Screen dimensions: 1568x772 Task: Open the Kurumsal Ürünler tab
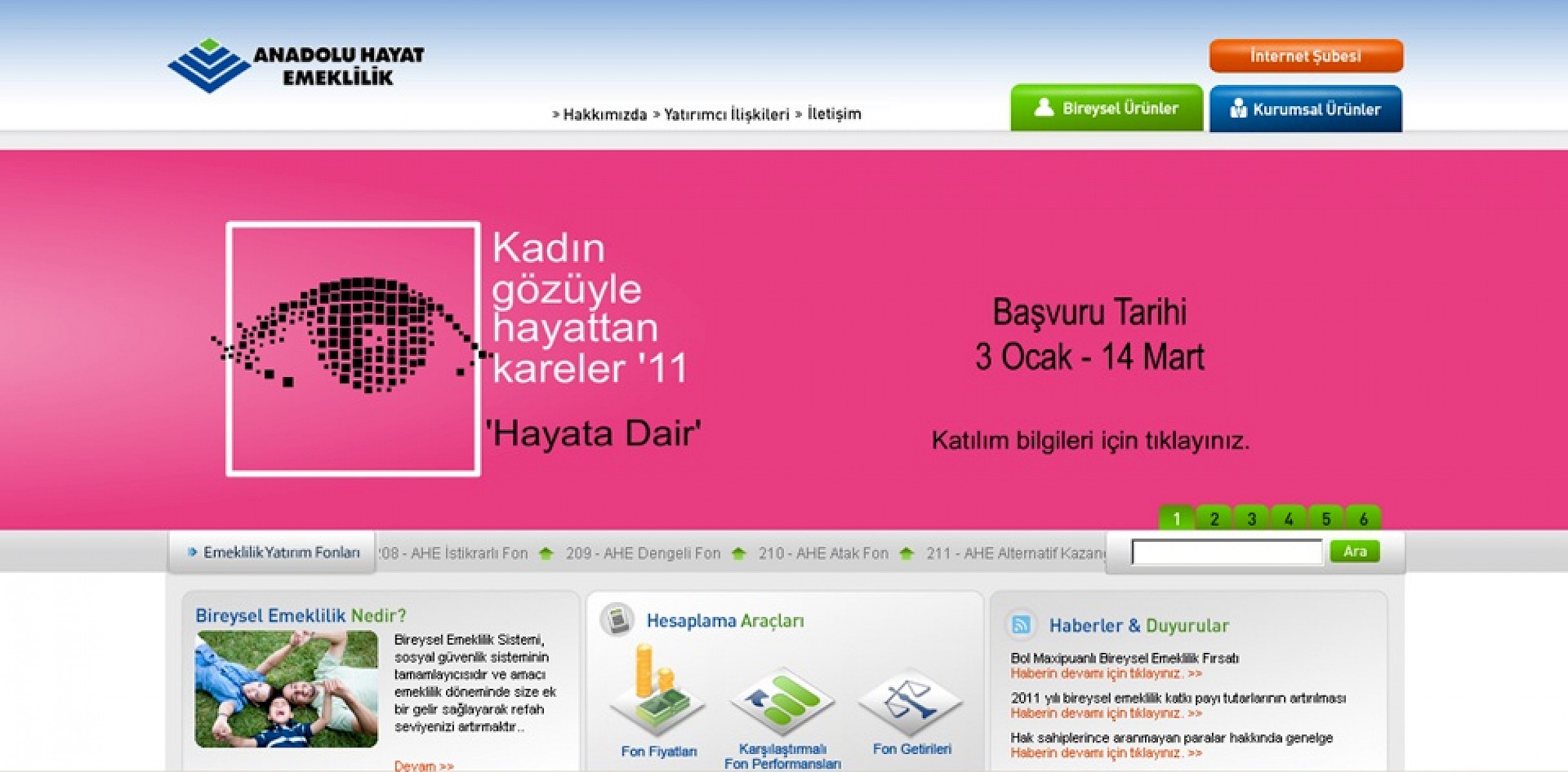click(x=1305, y=109)
